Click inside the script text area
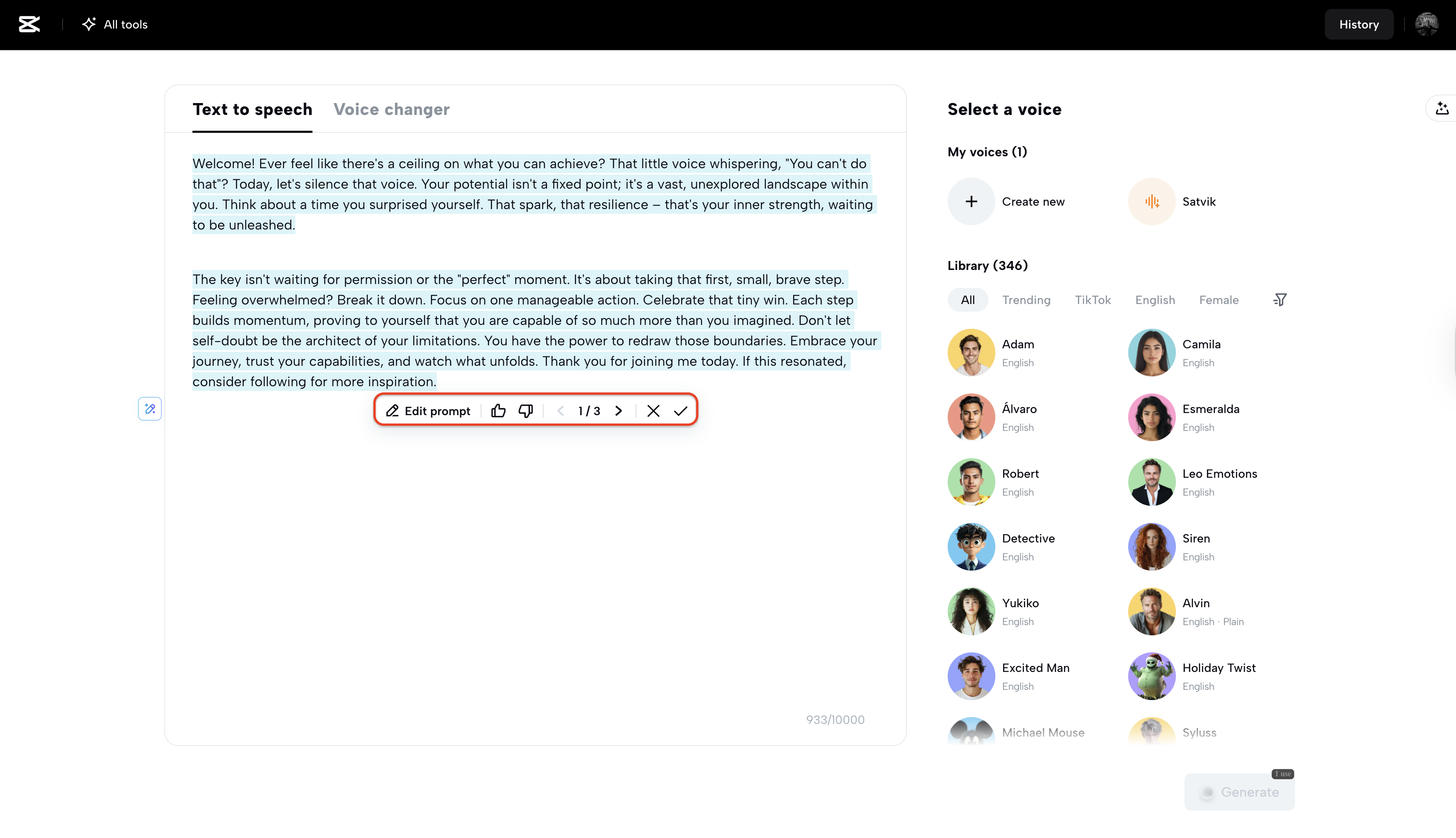The height and width of the screenshot is (838, 1456). [x=535, y=547]
